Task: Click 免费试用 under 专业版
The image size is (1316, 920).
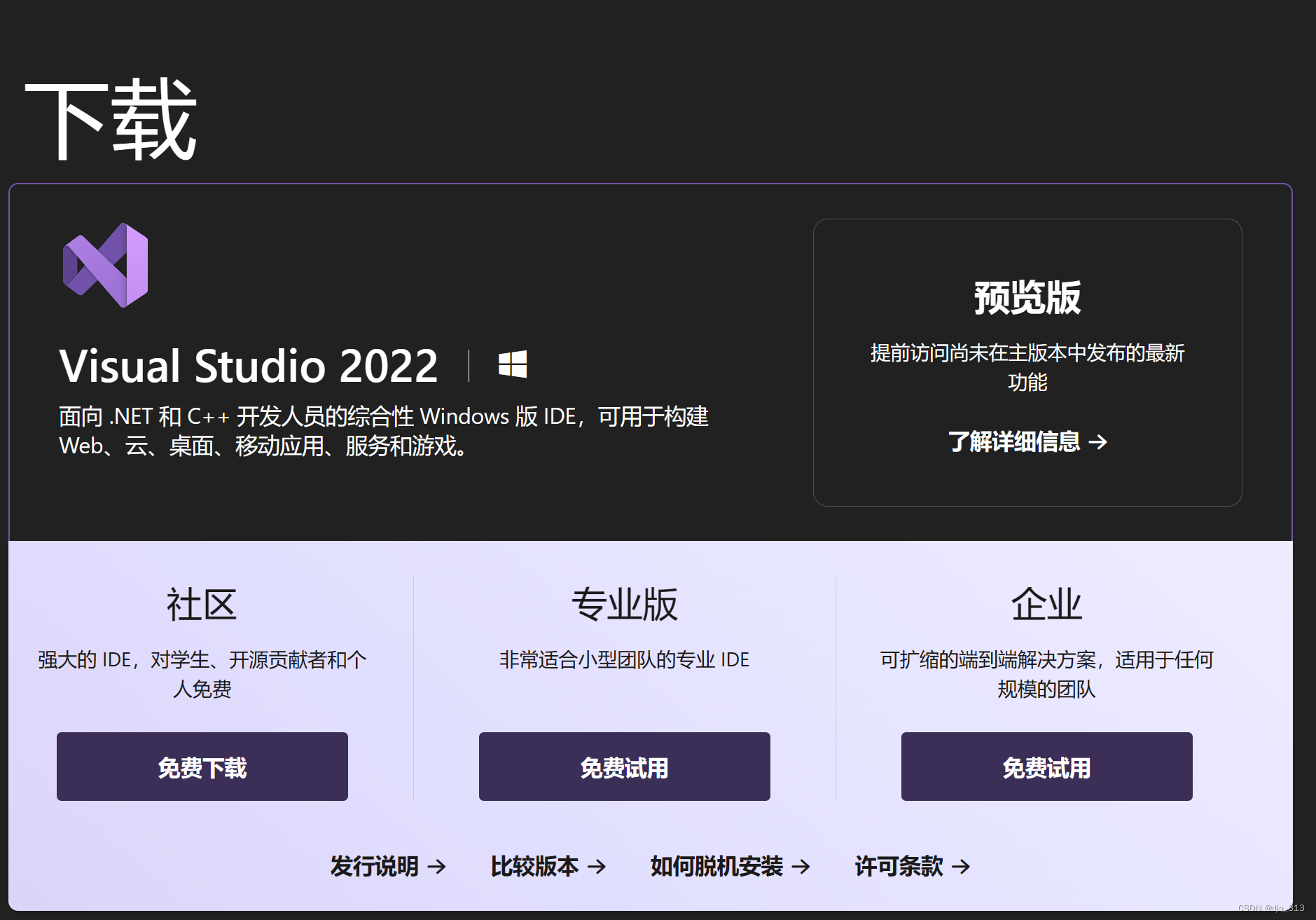Action: pos(625,767)
